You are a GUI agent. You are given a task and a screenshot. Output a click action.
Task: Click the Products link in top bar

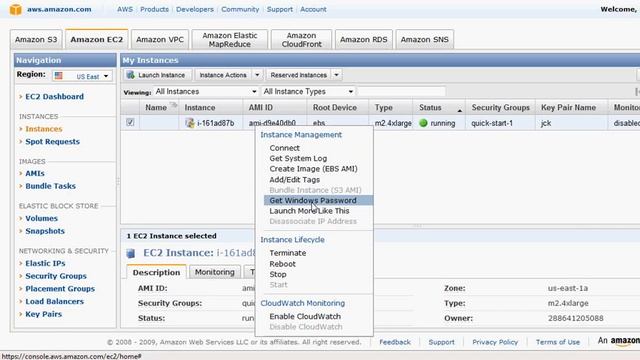[x=154, y=9]
